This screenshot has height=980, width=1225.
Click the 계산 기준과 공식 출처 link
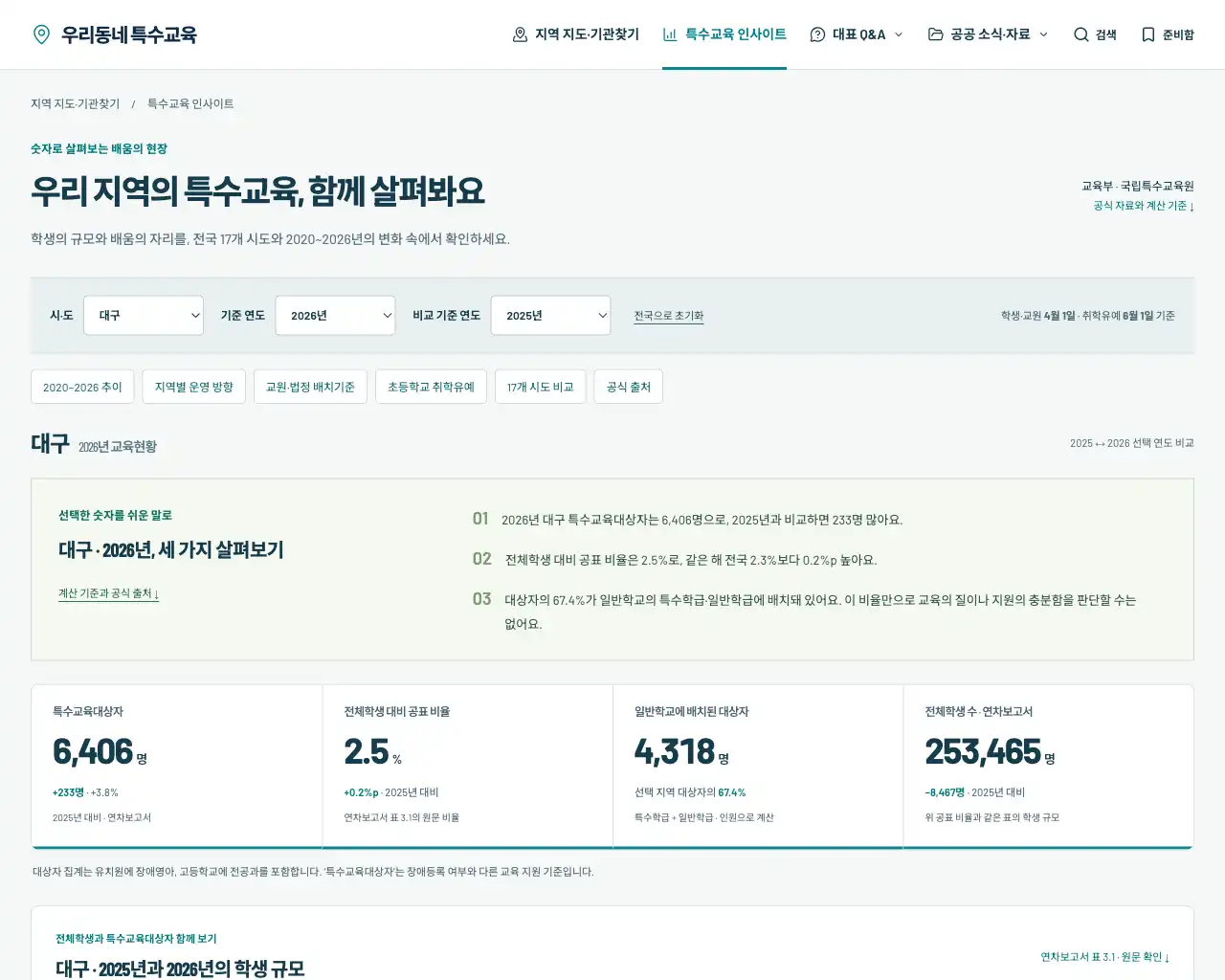[108, 593]
